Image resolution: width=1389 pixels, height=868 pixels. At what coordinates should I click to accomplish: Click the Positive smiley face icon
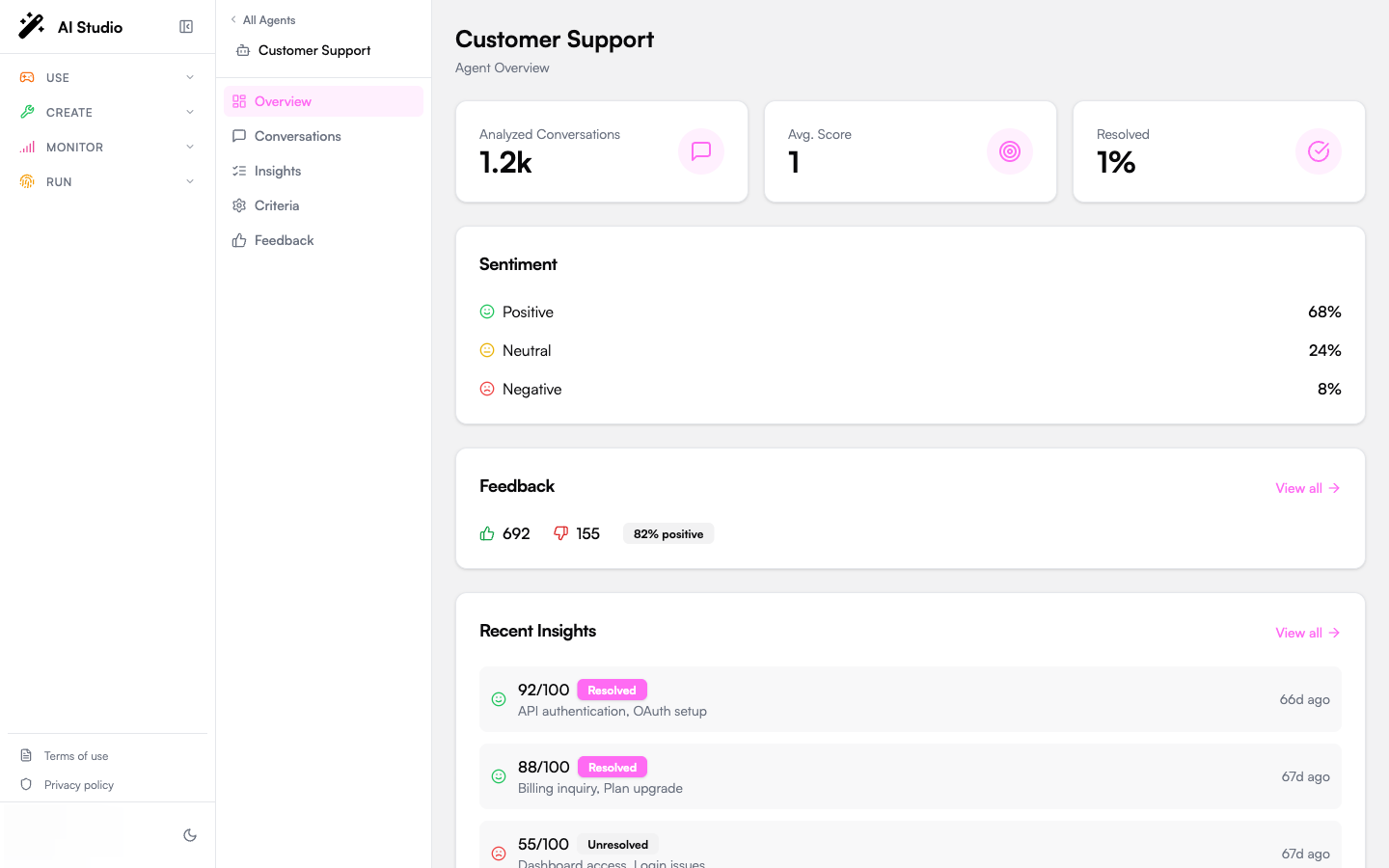pyautogui.click(x=487, y=312)
